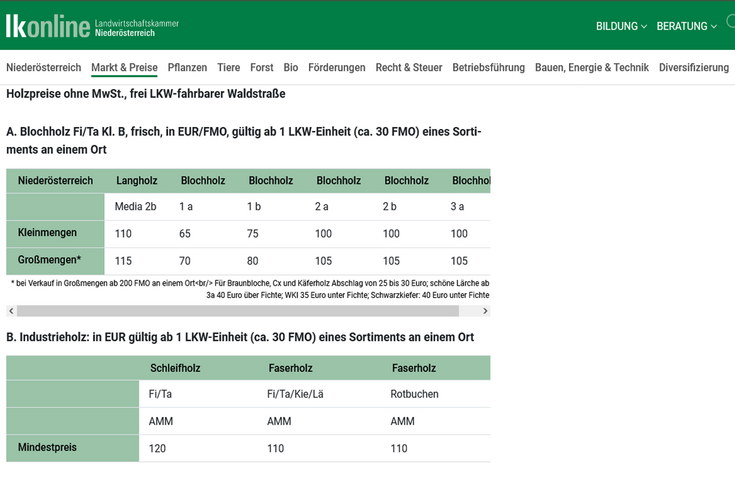Click the A. Blochholz Fi/Ta section heading
The width and height of the screenshot is (735, 477).
tap(244, 141)
